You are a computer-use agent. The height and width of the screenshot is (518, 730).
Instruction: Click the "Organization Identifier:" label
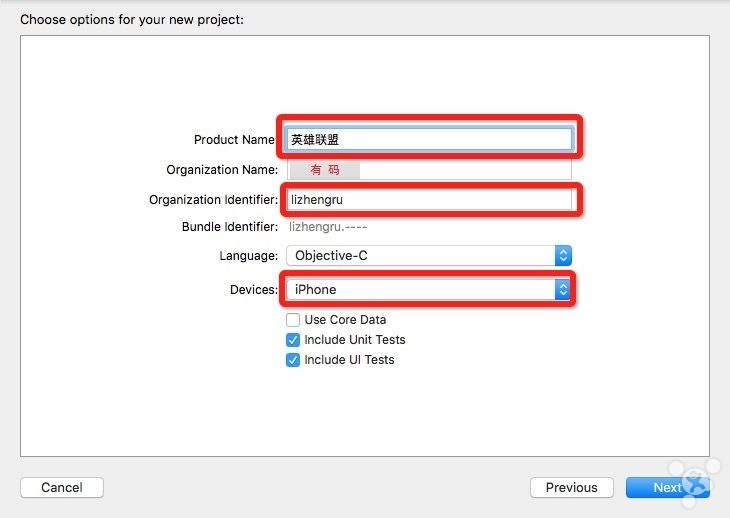(x=213, y=200)
